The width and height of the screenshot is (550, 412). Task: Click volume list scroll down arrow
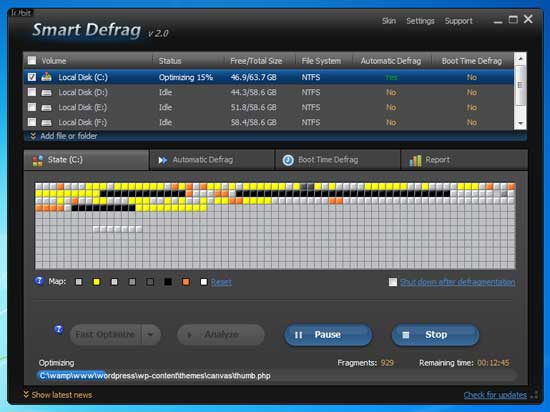pyautogui.click(x=520, y=123)
